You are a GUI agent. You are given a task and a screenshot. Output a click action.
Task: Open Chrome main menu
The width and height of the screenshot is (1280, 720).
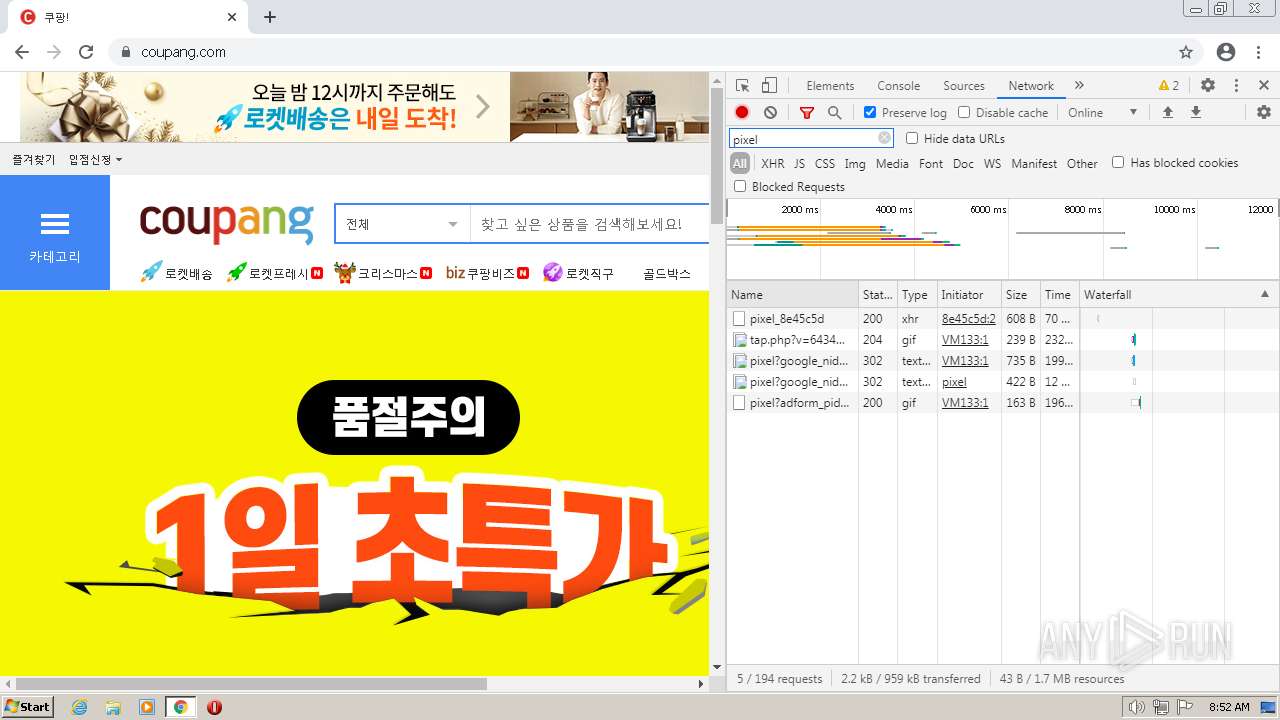coord(1260,52)
